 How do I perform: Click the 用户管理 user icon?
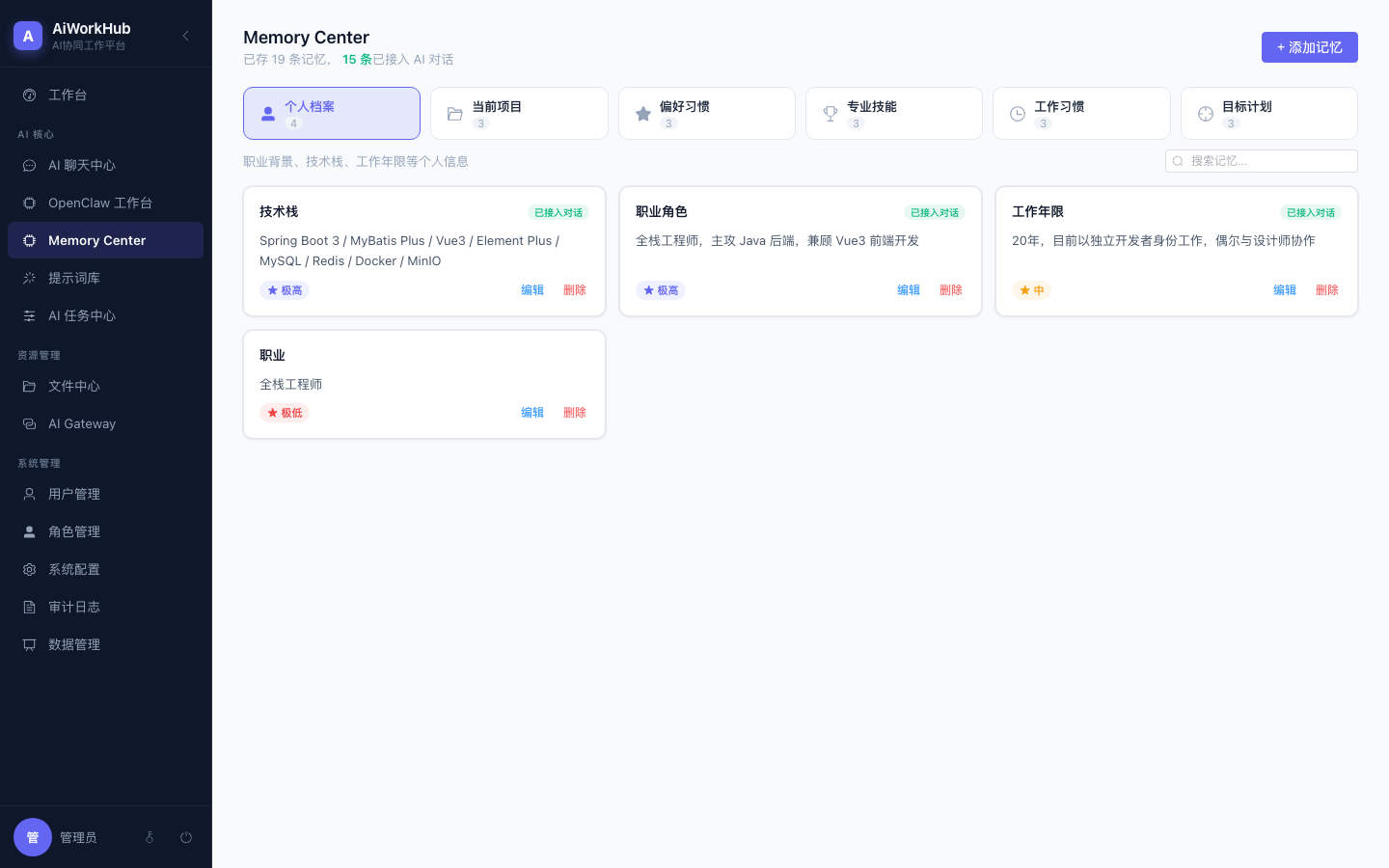29,494
